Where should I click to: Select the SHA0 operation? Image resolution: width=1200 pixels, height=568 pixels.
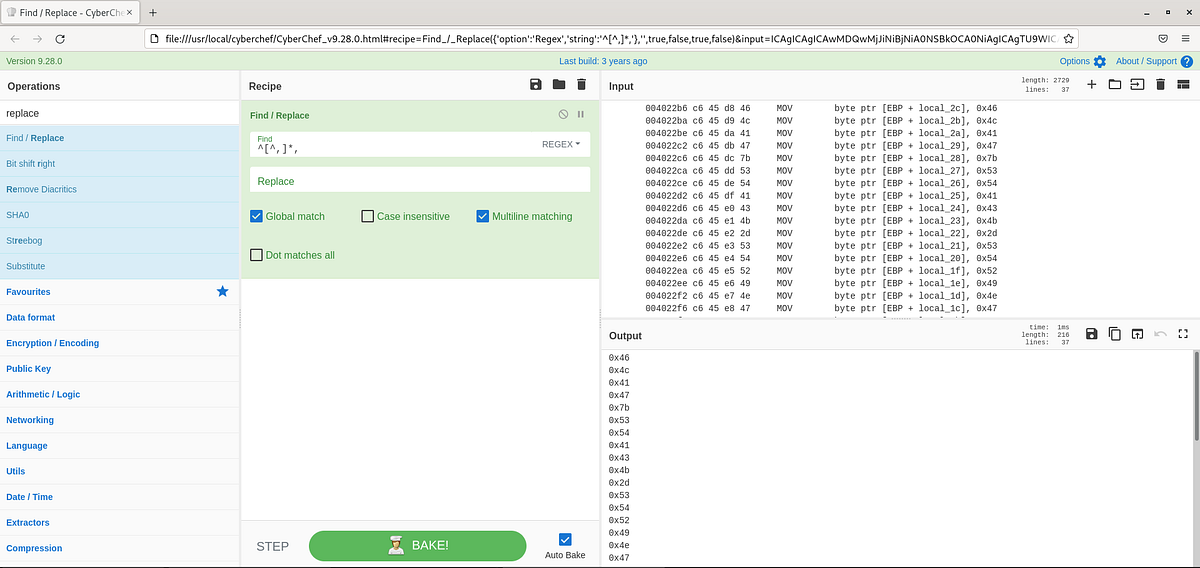[120, 215]
